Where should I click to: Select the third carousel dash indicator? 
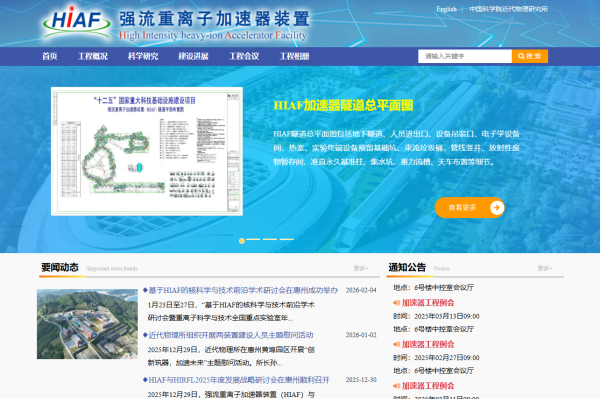point(270,239)
